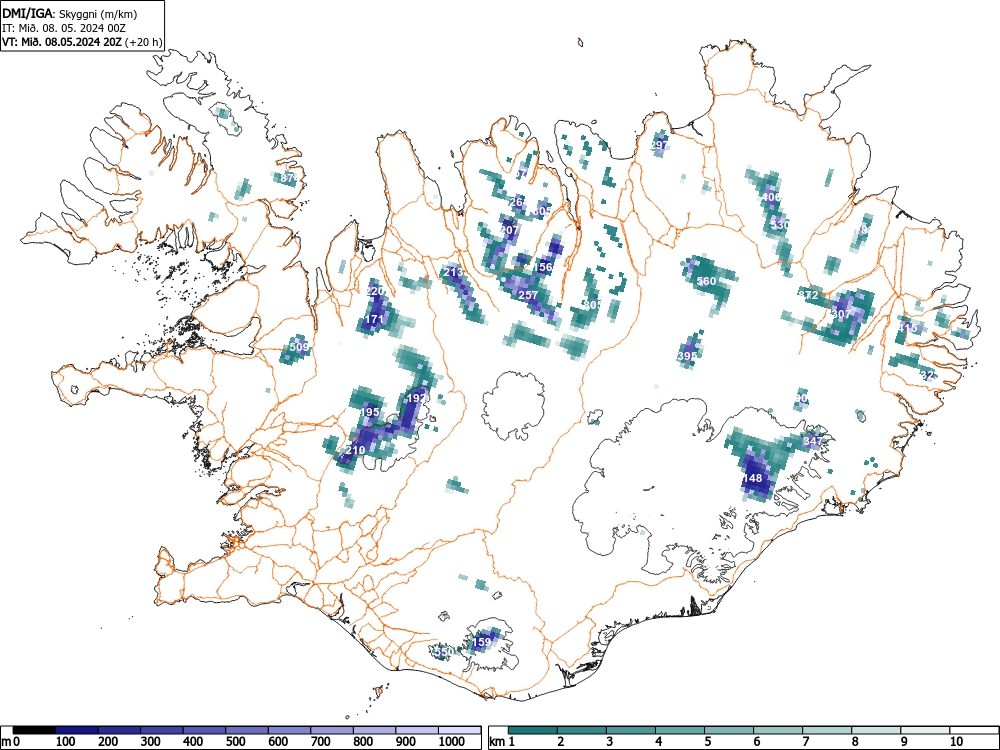Click the 'm 0' legend label
The width and height of the screenshot is (1000, 750).
[x=11, y=742]
